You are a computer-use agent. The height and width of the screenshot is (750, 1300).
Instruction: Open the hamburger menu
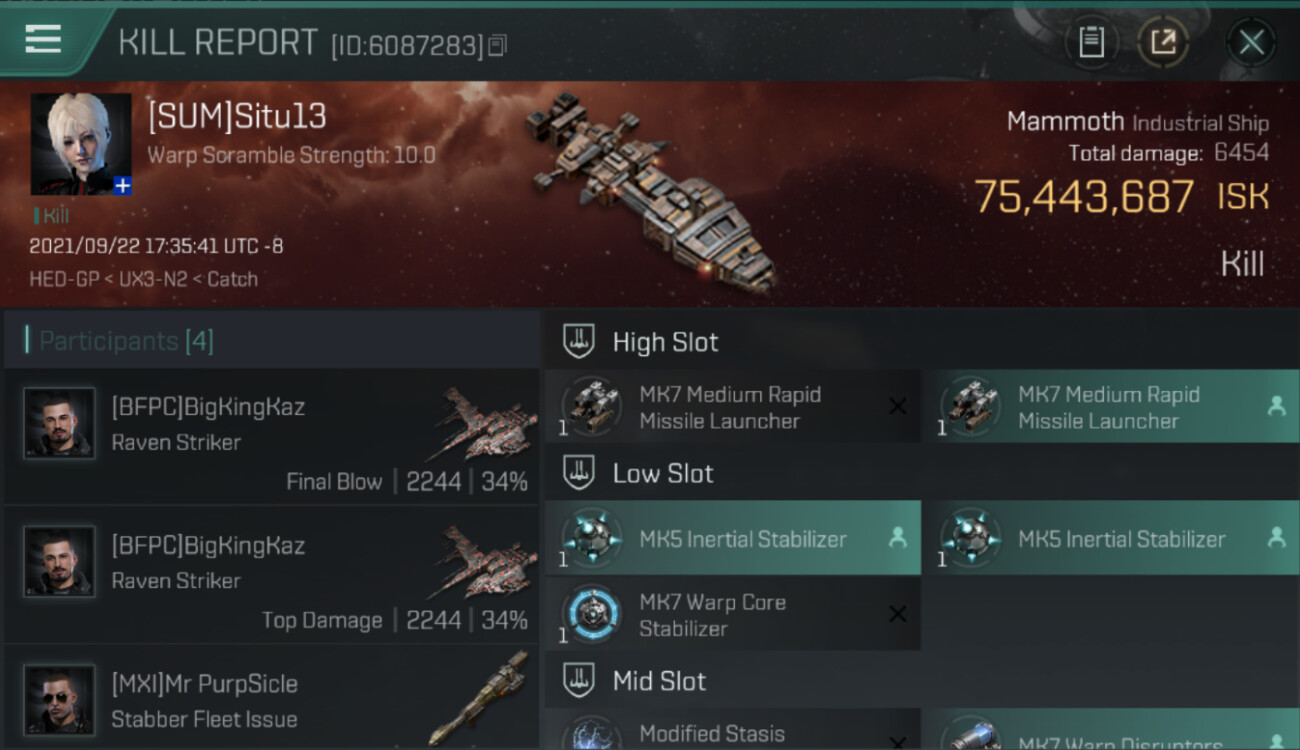[43, 40]
